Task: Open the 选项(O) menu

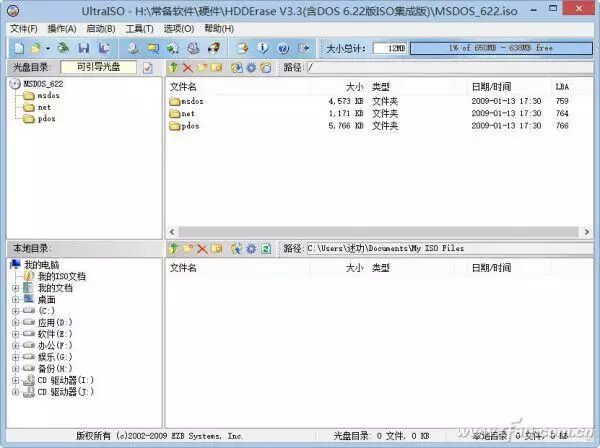Action: [179, 29]
